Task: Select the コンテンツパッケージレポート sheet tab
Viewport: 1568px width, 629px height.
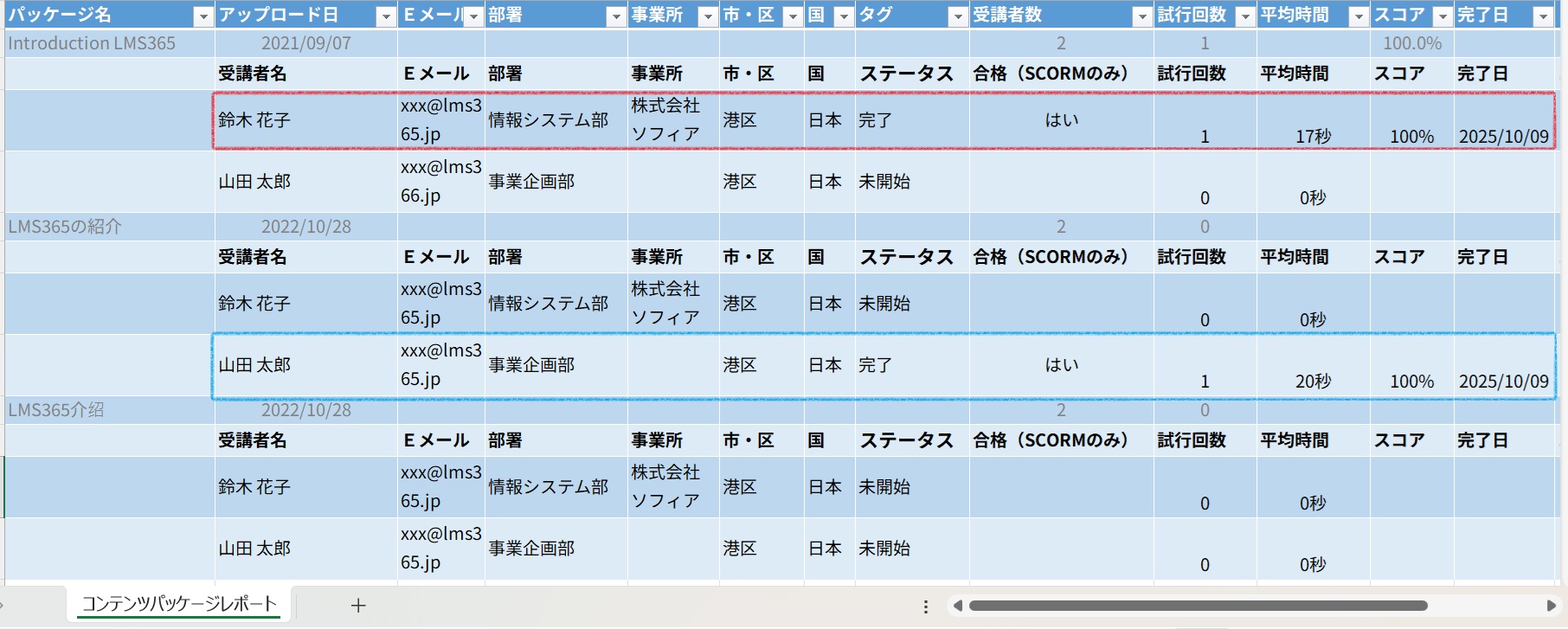Action: [x=179, y=604]
